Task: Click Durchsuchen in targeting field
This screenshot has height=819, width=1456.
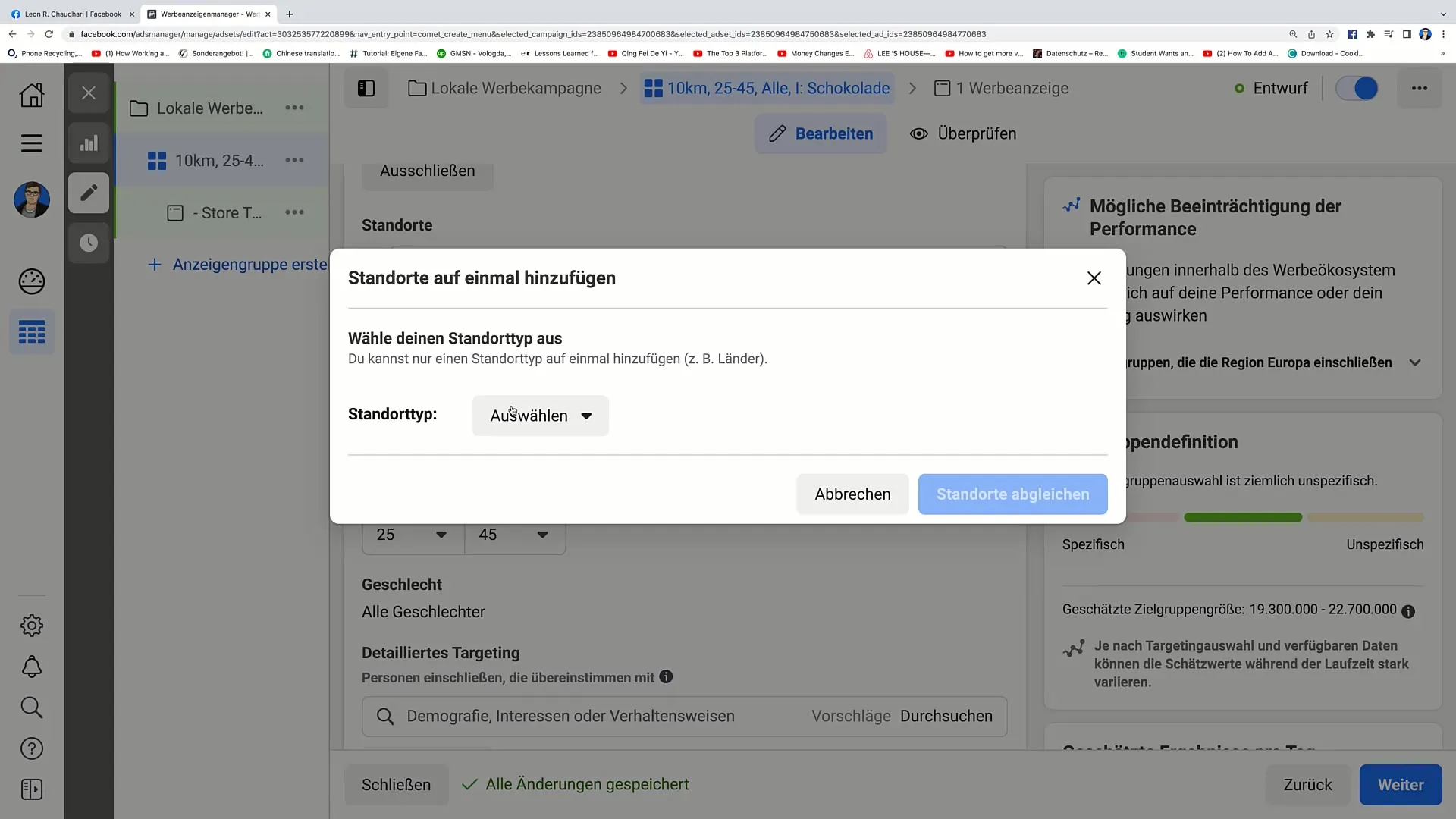Action: tap(946, 716)
